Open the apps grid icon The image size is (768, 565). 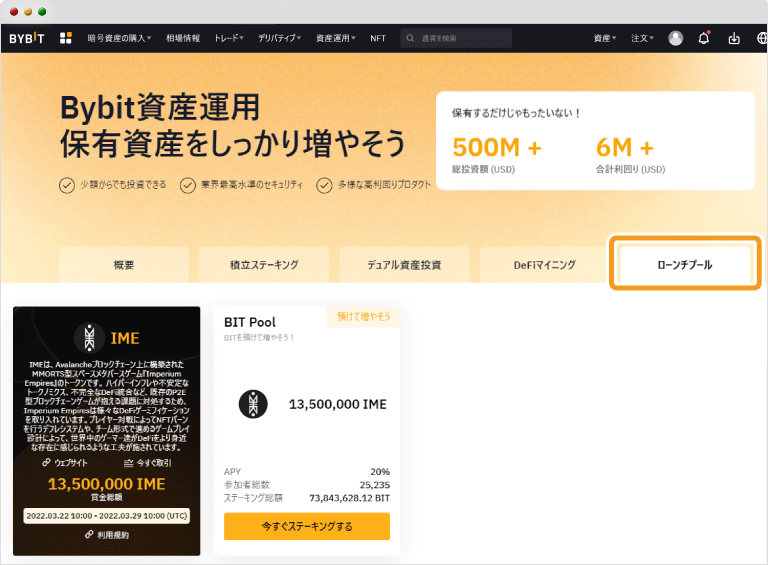(66, 38)
